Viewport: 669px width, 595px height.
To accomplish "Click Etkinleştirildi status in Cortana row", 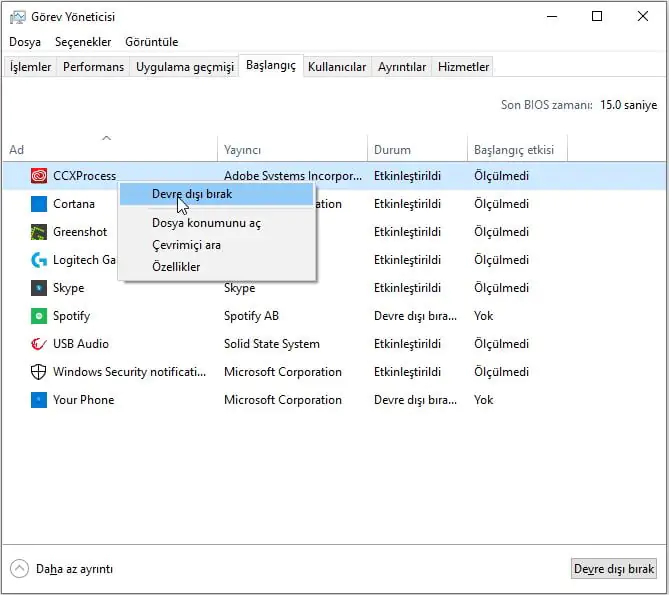I will pyautogui.click(x=407, y=204).
